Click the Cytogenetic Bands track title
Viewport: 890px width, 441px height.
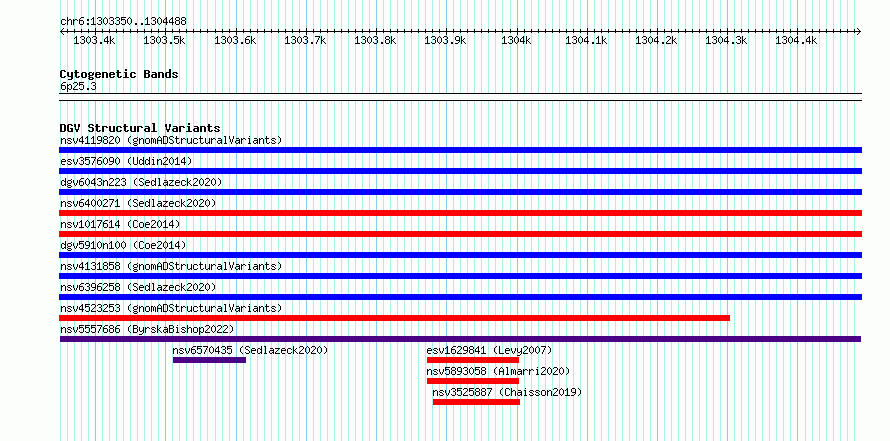119,74
